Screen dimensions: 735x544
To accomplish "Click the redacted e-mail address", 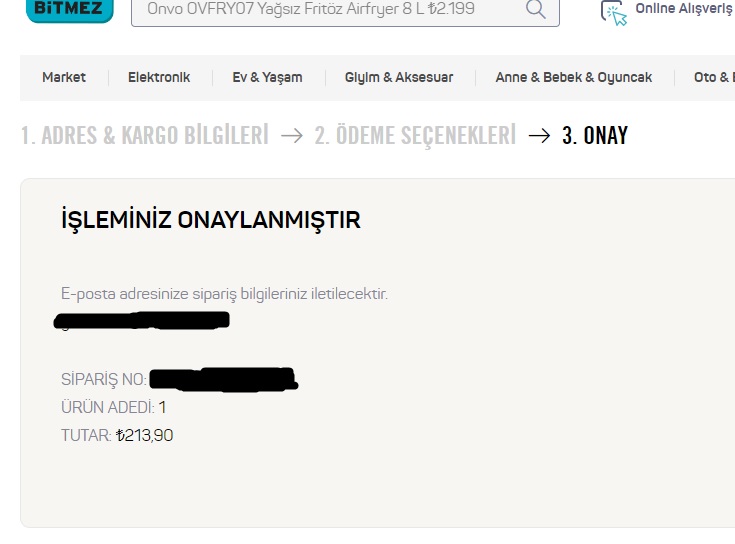I will click(x=142, y=320).
